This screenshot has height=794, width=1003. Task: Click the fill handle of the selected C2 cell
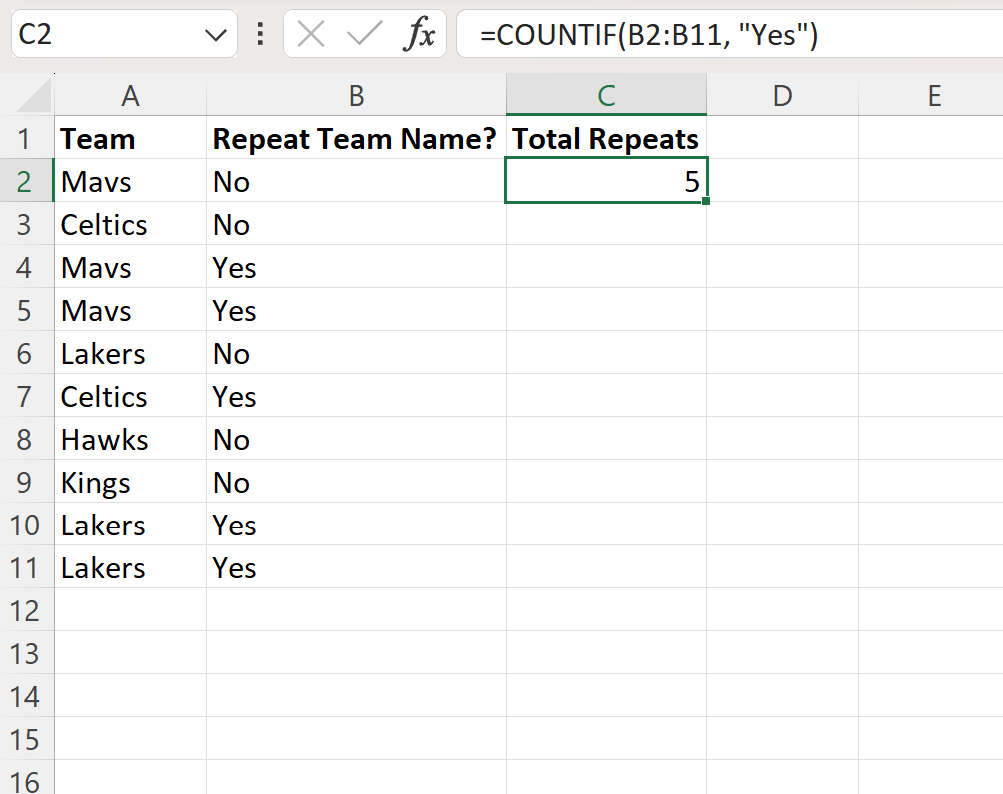pos(708,202)
